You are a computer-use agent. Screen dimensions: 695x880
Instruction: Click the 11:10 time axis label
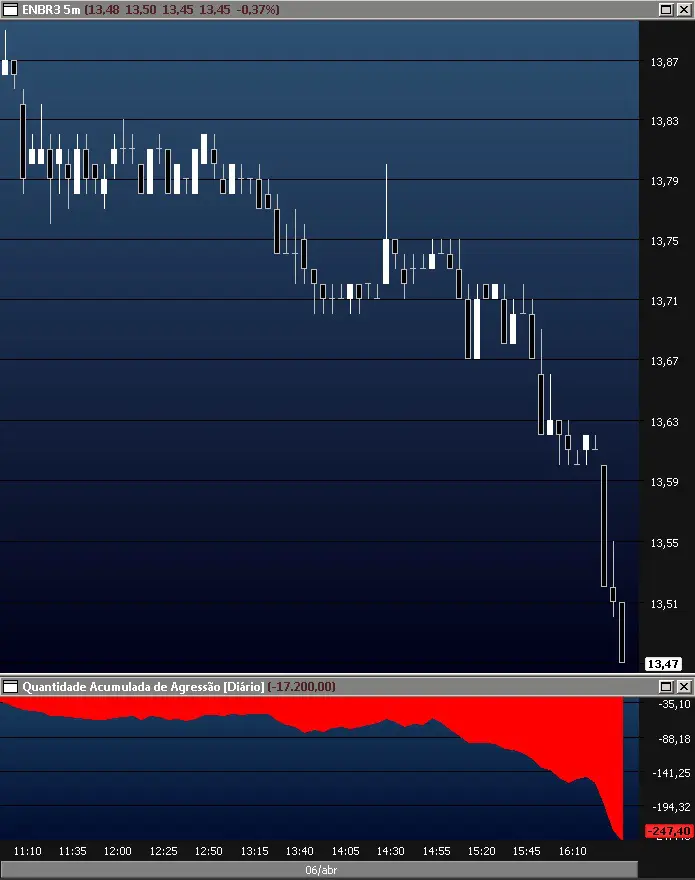[x=28, y=851]
